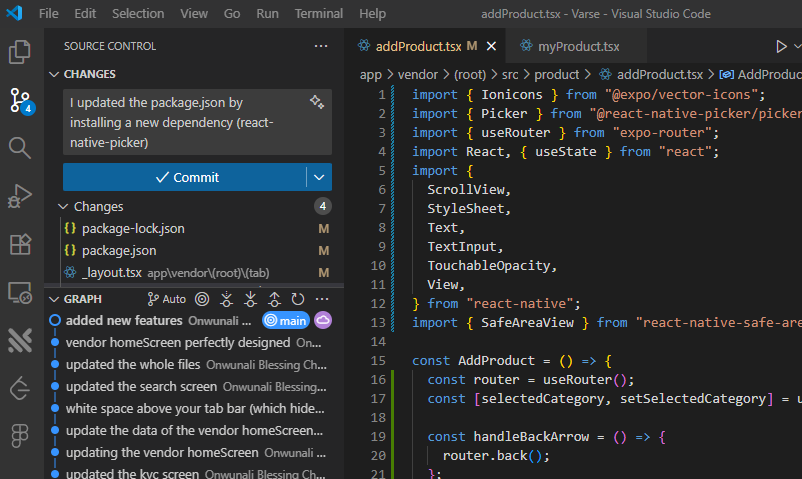Click the Run play icon in editor toolbar
The height and width of the screenshot is (479, 802).
[781, 47]
